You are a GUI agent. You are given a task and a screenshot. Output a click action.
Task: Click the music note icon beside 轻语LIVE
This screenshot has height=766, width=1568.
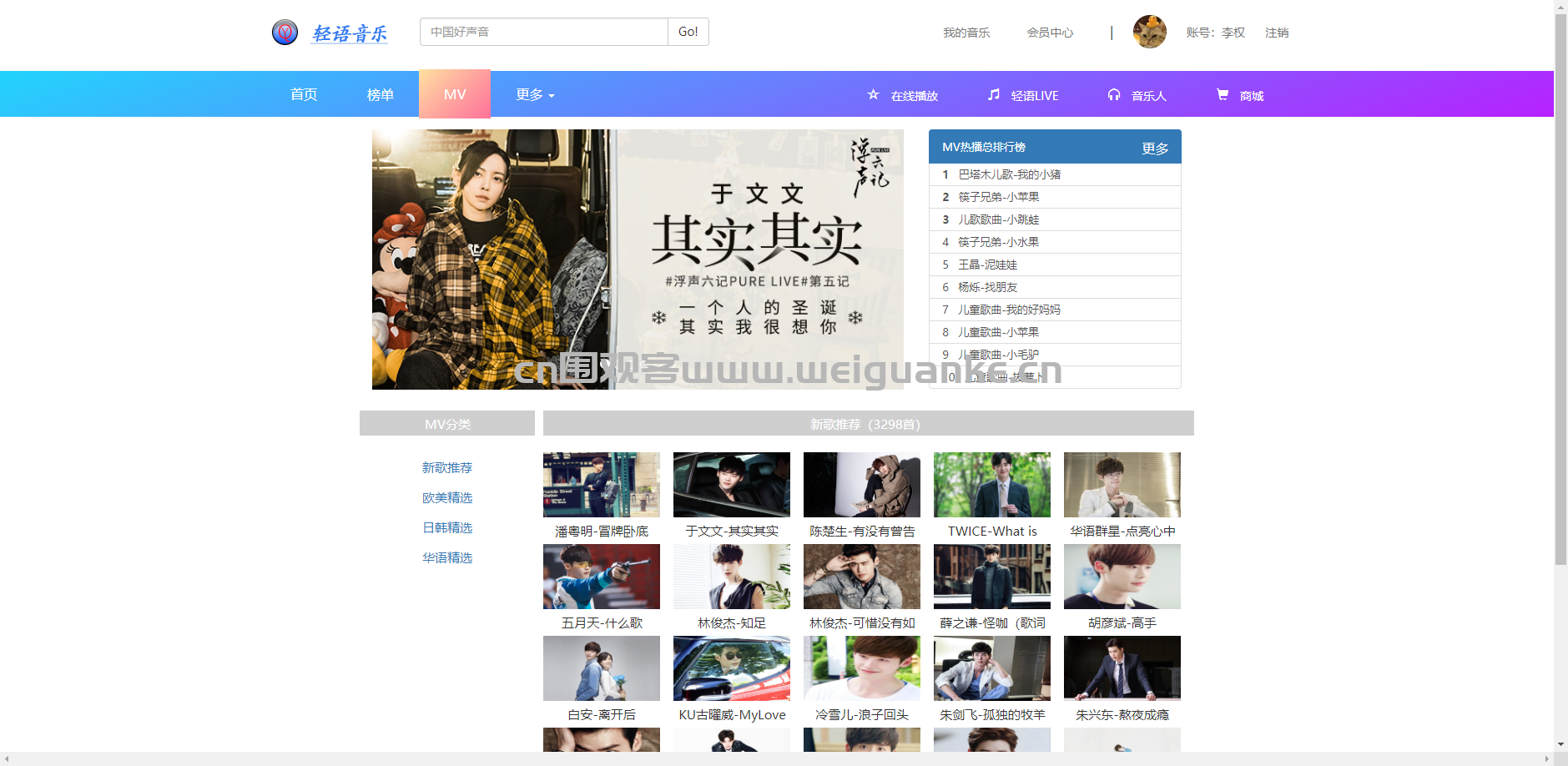(993, 94)
